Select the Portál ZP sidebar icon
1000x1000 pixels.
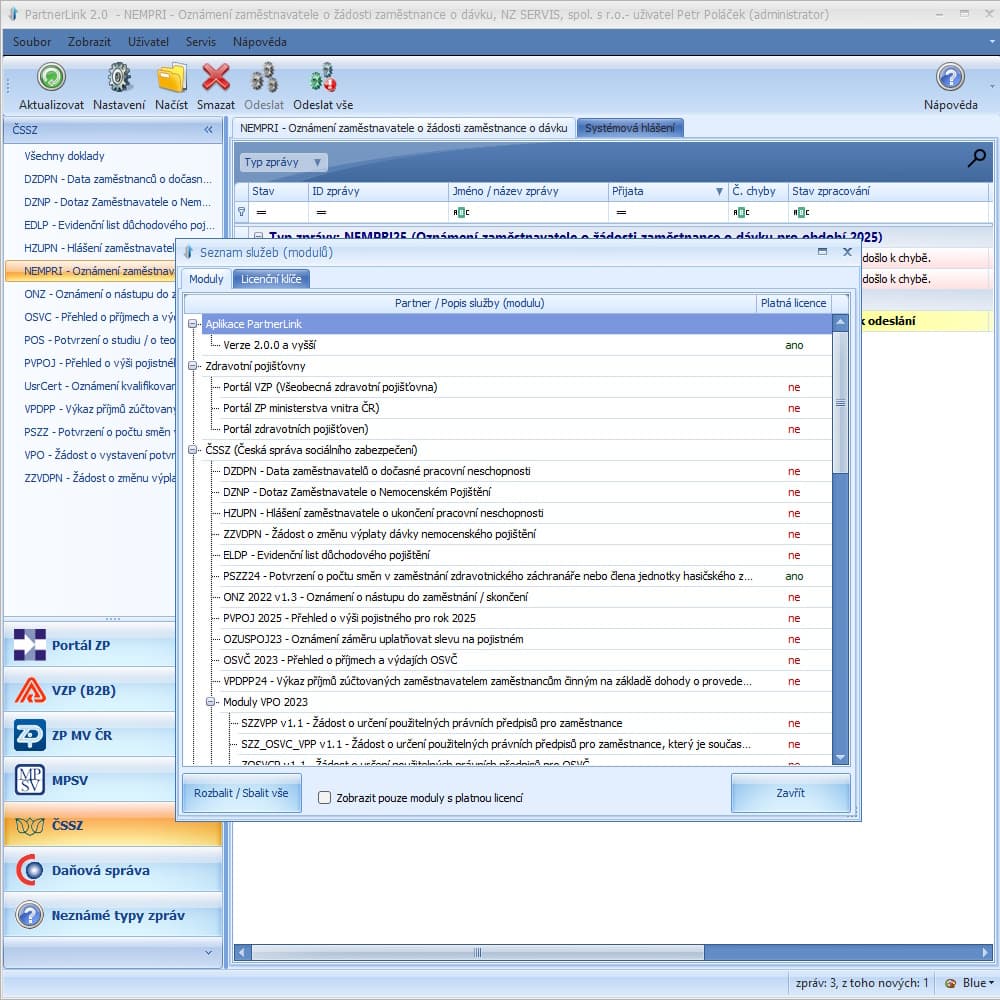click(29, 645)
